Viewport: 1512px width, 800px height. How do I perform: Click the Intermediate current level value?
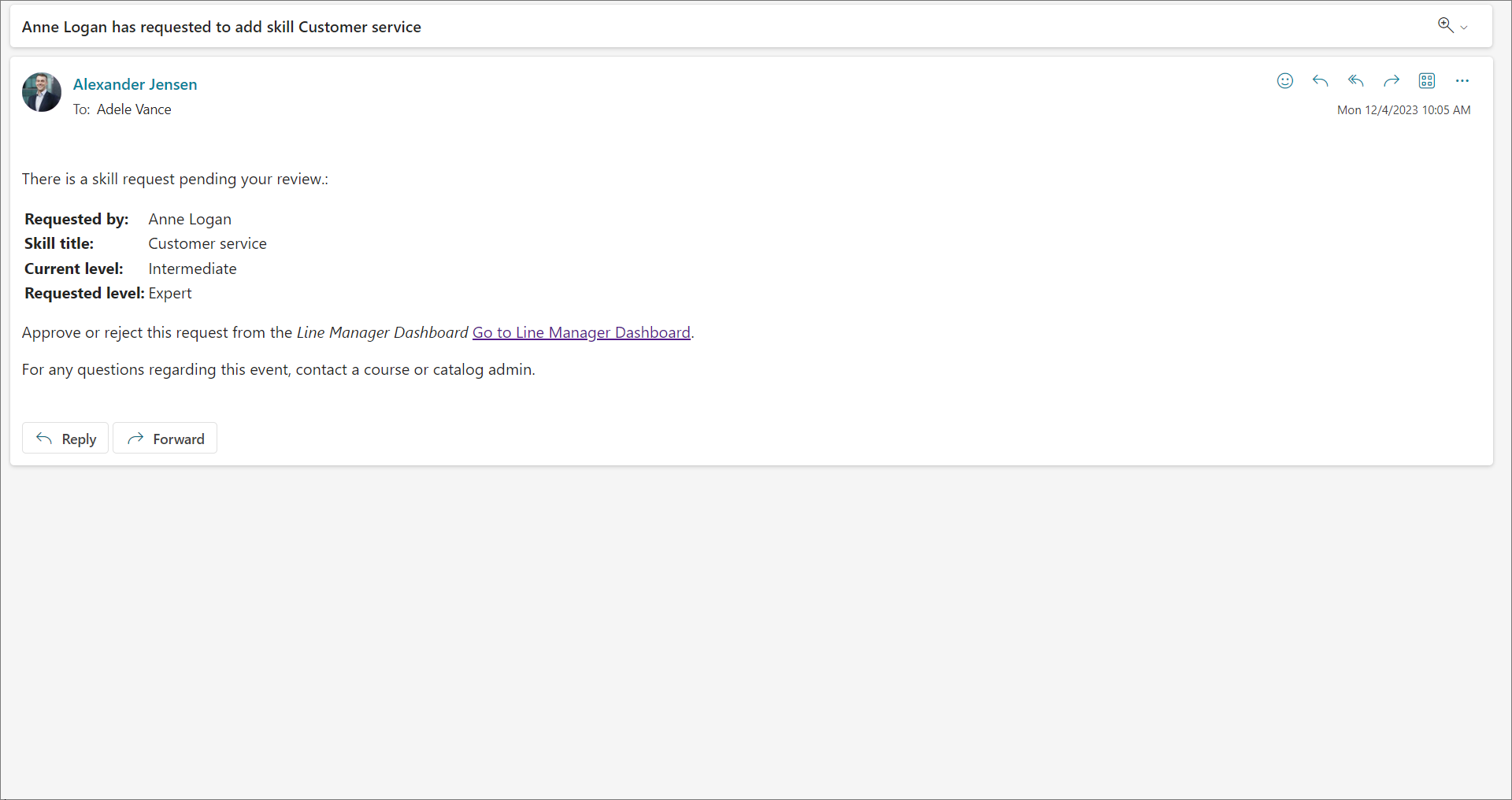tap(192, 269)
